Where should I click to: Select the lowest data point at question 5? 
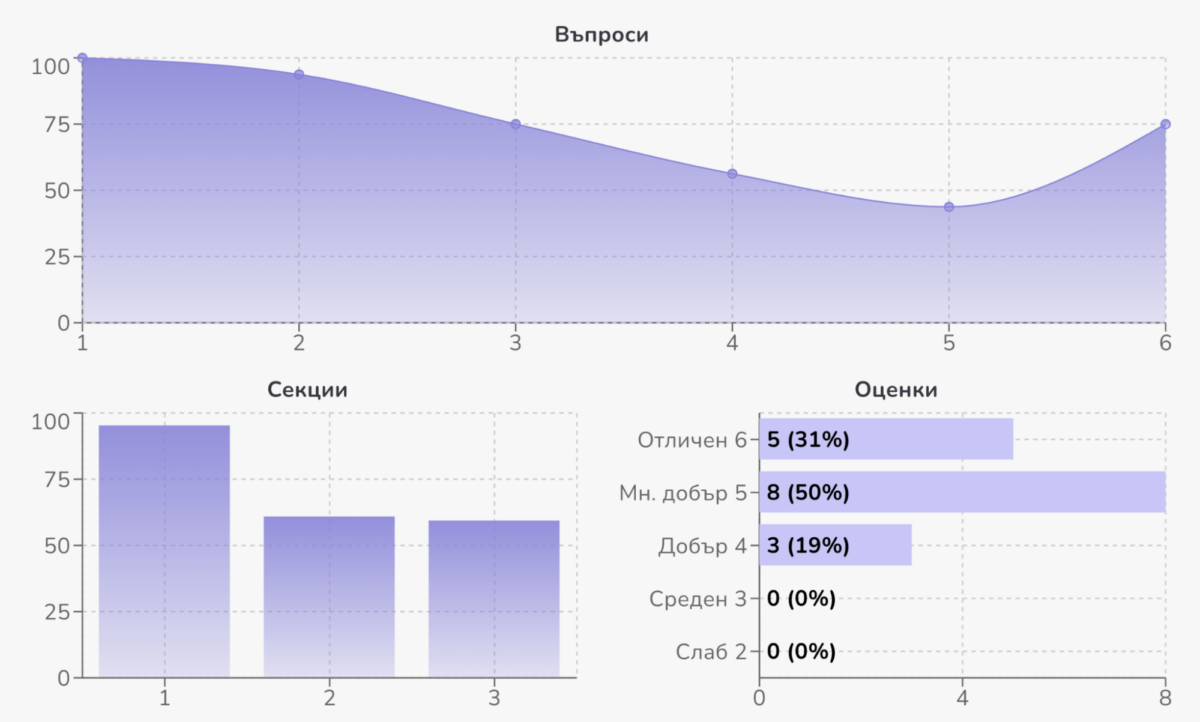tap(949, 207)
